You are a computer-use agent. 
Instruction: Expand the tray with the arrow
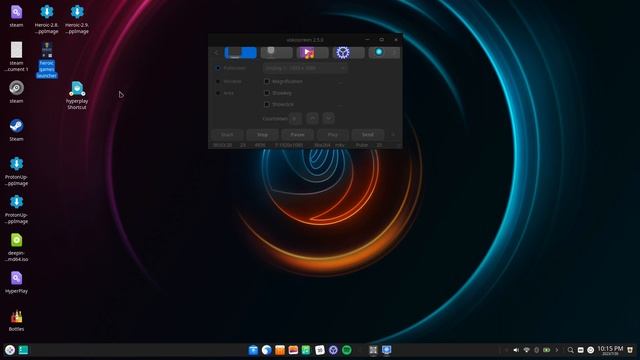tap(557, 350)
